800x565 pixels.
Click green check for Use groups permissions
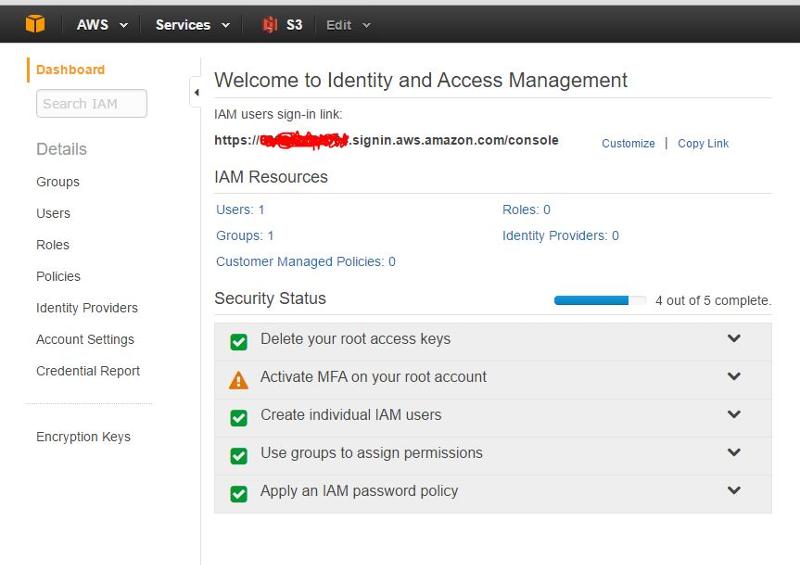point(239,455)
